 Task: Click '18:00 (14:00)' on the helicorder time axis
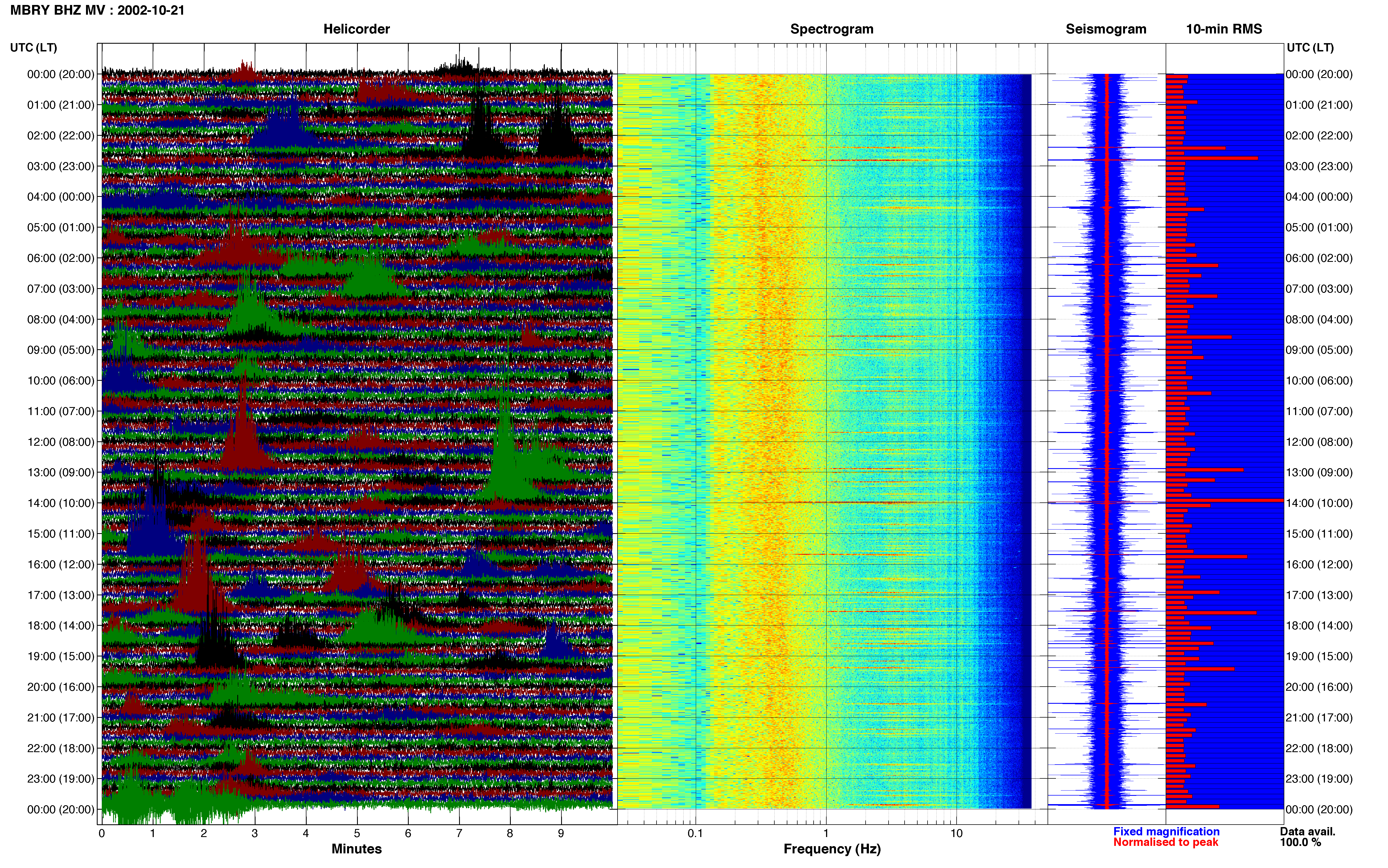tap(61, 625)
